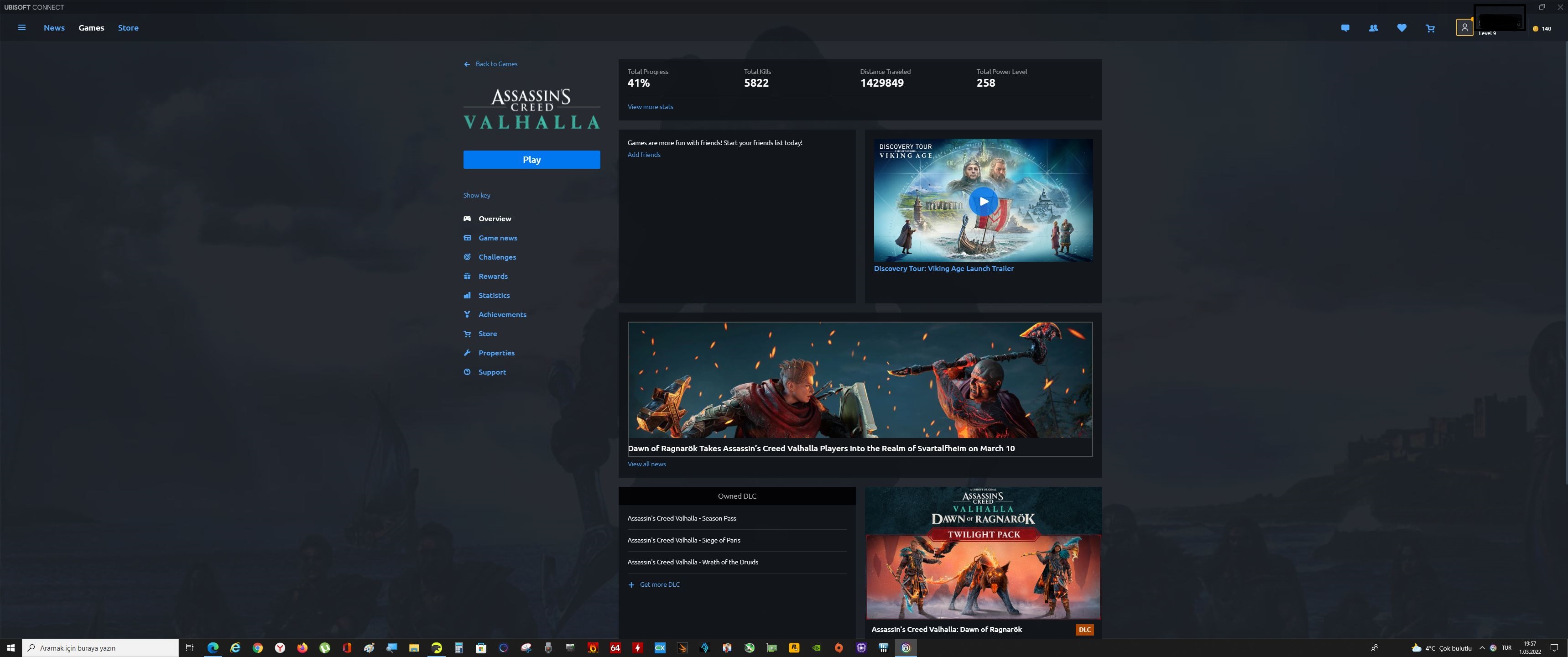This screenshot has height=657, width=1568.
Task: Open the Dawn of Ragnarök news banner image
Action: click(x=860, y=380)
